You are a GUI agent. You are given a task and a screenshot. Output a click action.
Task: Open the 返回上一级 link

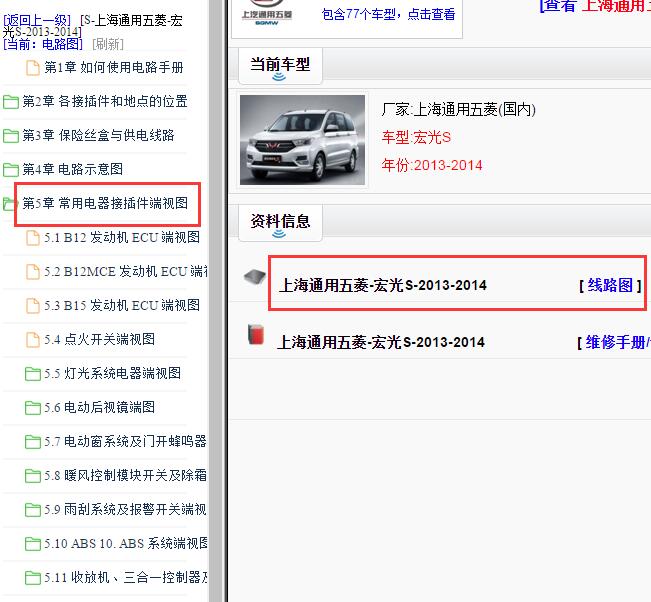click(37, 20)
